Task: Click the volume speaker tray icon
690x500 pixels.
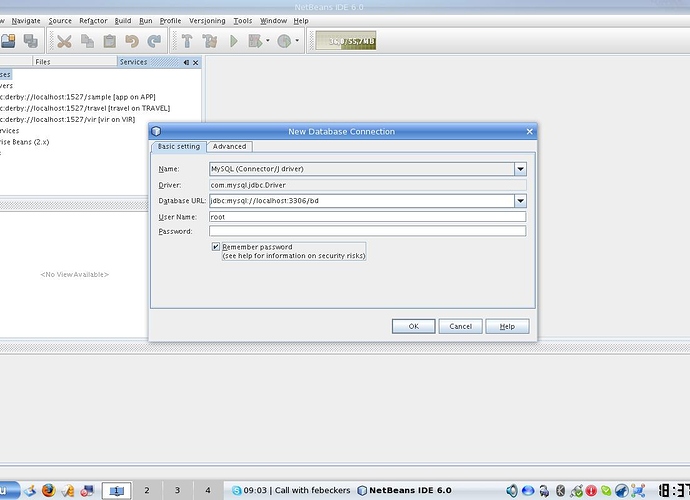Action: [x=512, y=490]
